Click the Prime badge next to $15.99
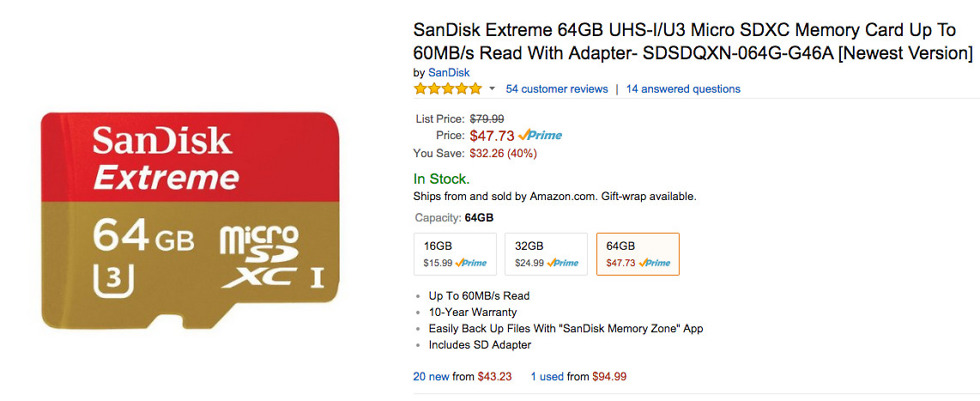 (x=469, y=263)
